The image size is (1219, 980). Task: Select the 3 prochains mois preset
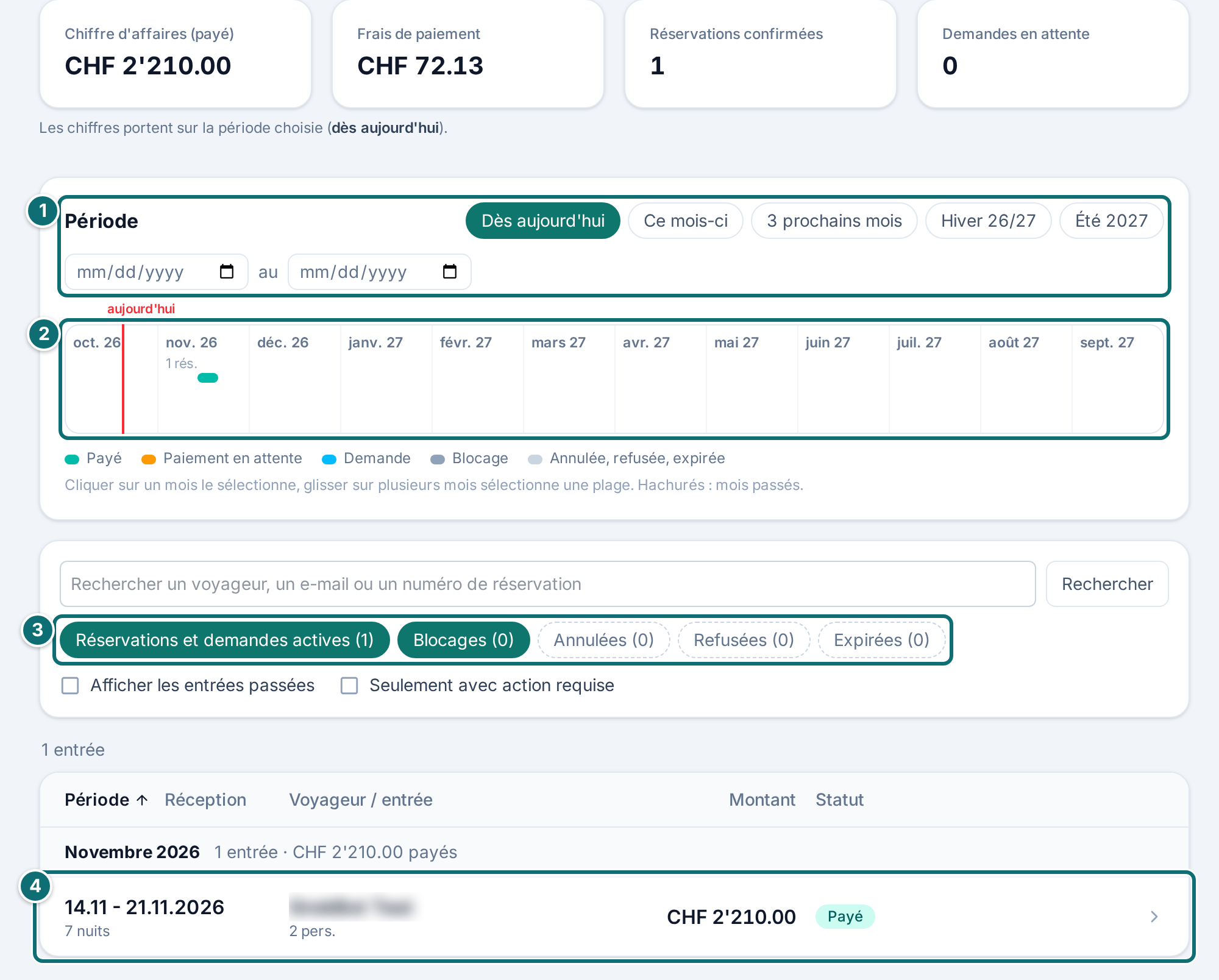click(x=834, y=221)
